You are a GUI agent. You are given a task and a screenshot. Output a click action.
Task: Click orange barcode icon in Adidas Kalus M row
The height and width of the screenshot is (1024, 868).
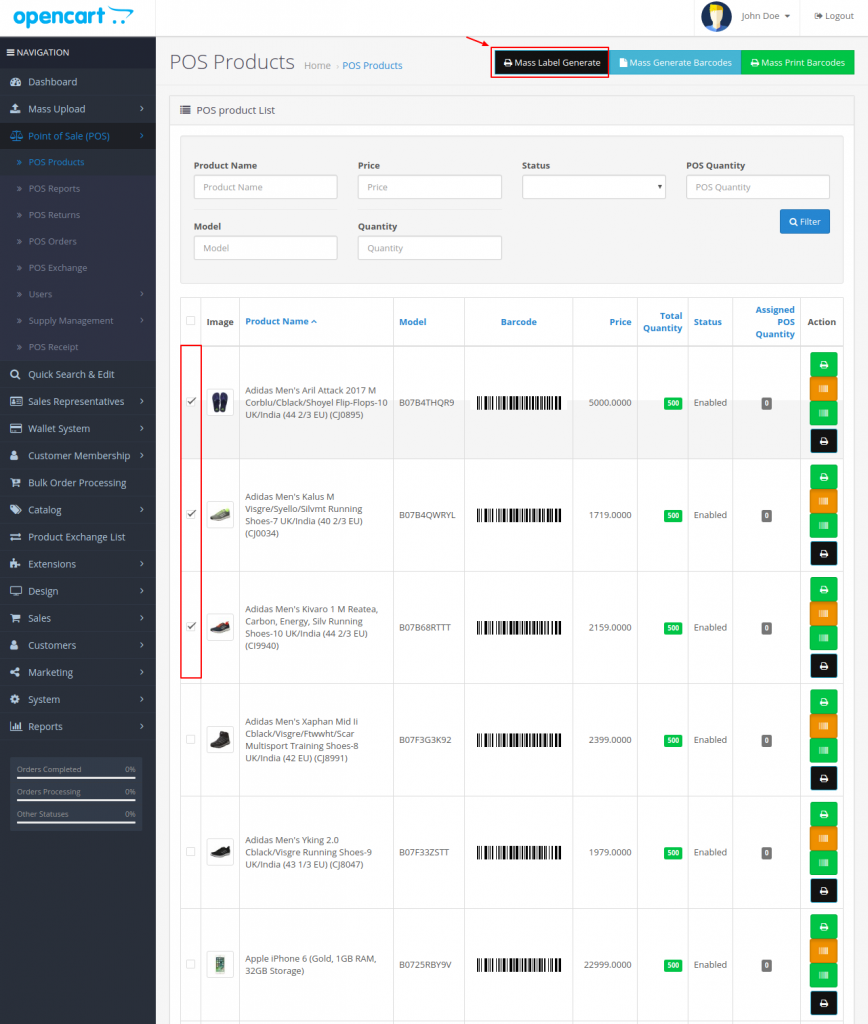pyautogui.click(x=824, y=502)
